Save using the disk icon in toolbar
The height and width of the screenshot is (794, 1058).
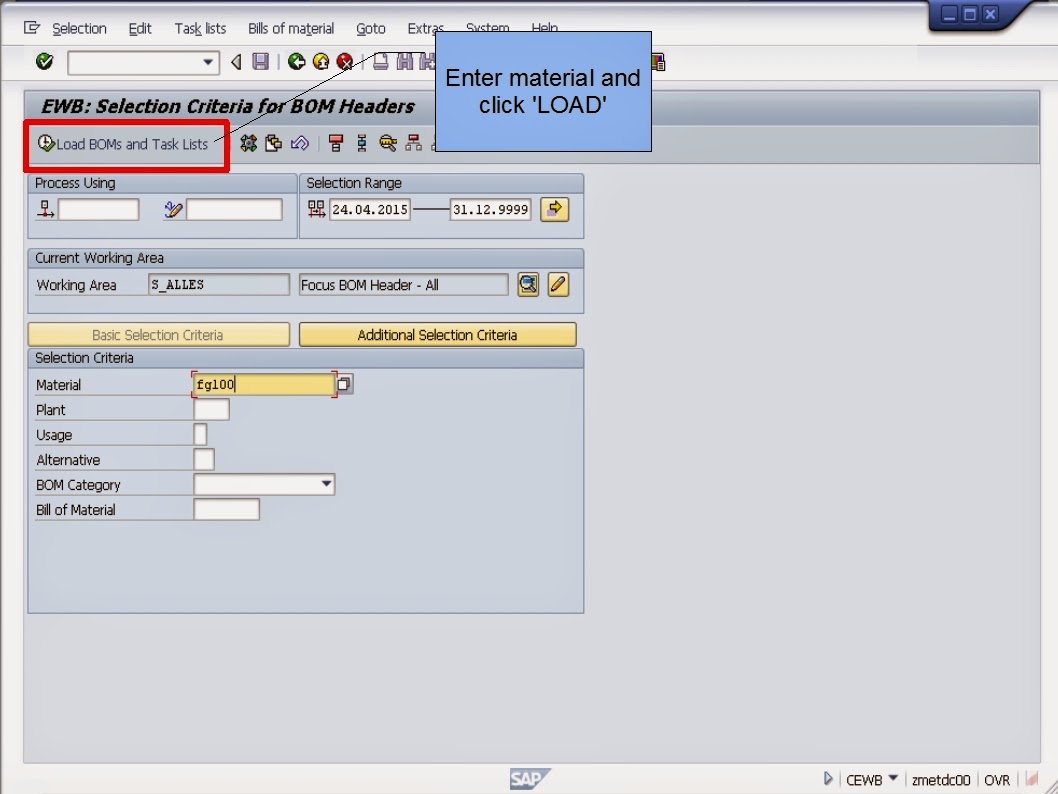tap(260, 62)
